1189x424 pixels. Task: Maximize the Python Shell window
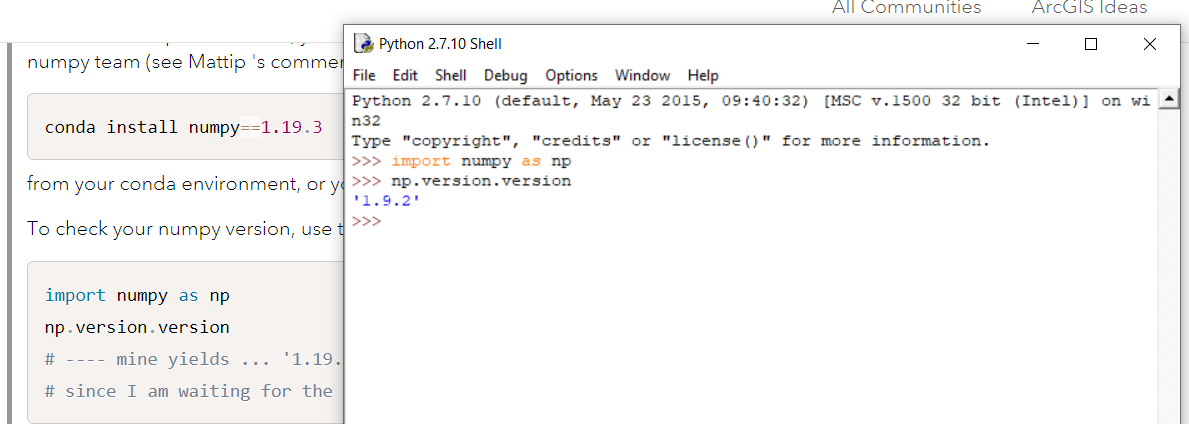coord(1091,44)
